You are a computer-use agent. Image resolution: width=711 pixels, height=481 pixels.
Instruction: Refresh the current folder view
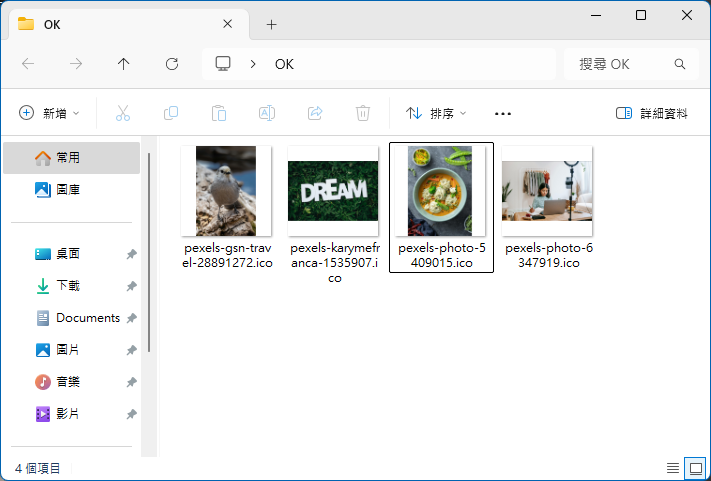(172, 64)
